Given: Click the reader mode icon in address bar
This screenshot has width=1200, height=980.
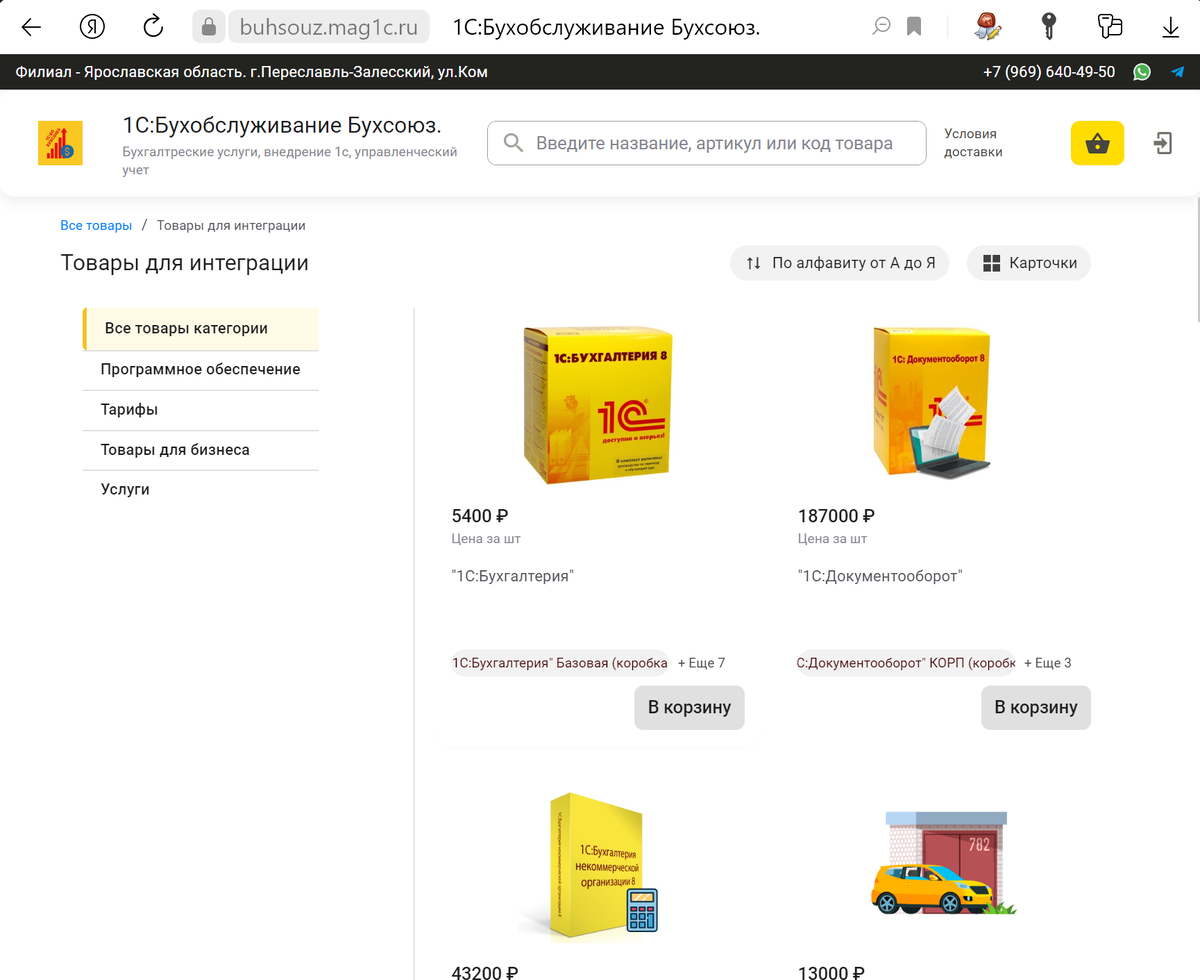Looking at the screenshot, I should click(x=881, y=27).
